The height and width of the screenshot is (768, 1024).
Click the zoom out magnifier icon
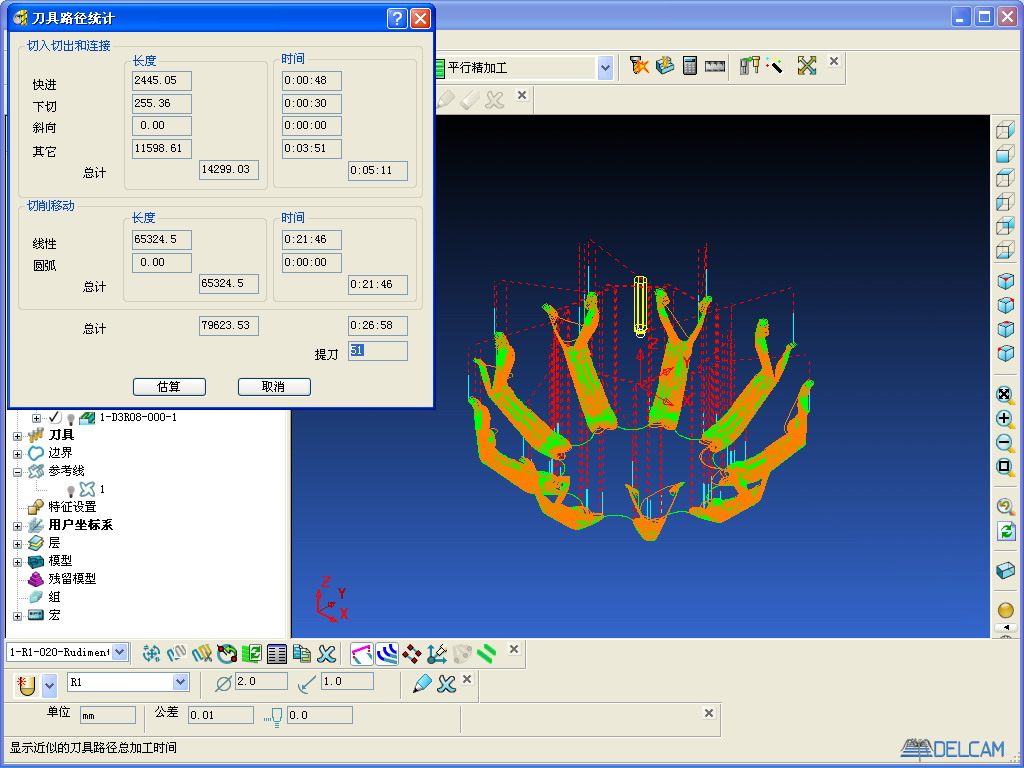(x=1005, y=443)
